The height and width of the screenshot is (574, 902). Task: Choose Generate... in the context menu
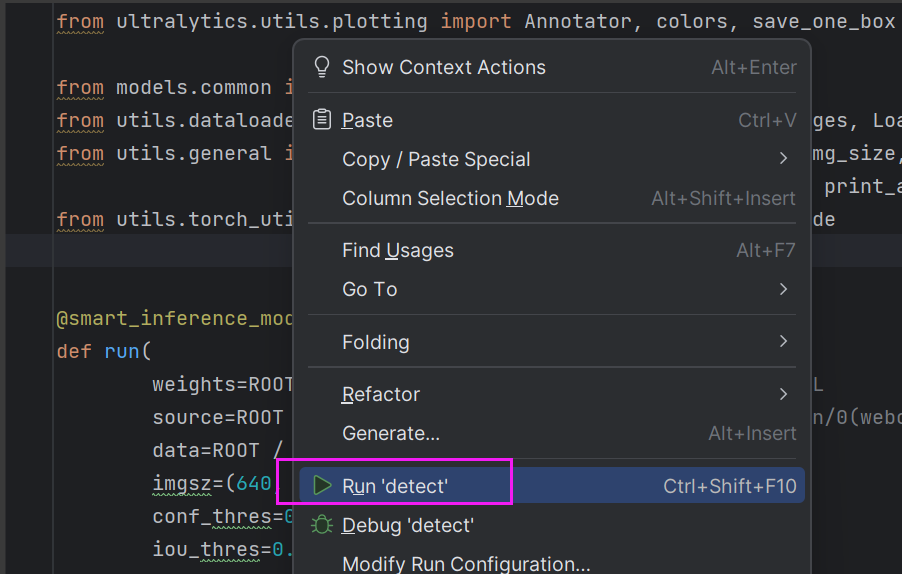coord(391,433)
